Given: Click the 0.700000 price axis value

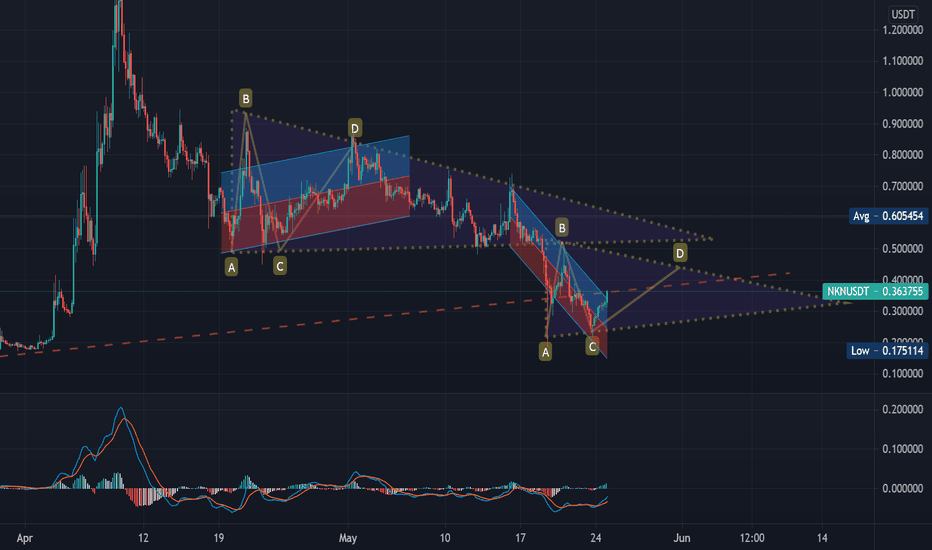Looking at the screenshot, I should [x=903, y=186].
